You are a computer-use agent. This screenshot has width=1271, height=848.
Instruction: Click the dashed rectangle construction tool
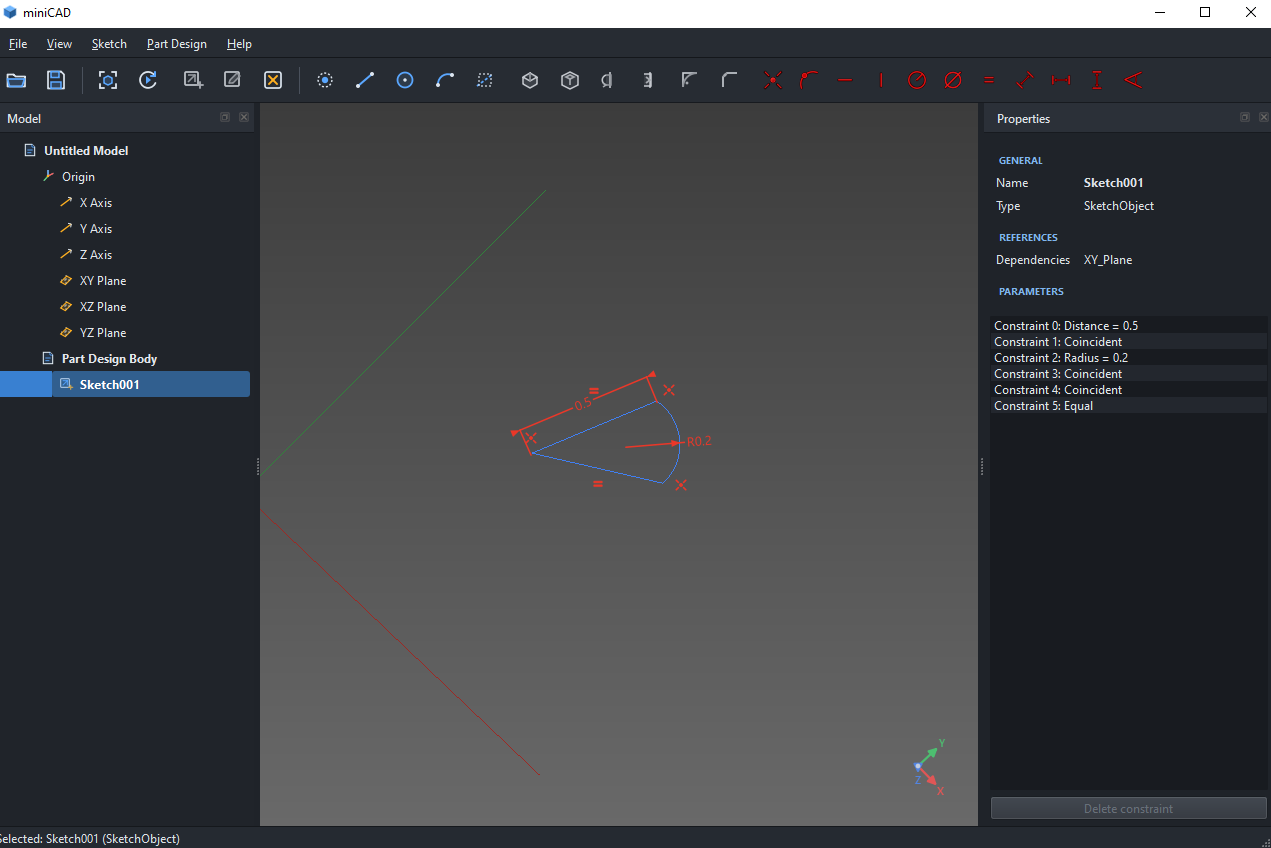tap(485, 80)
